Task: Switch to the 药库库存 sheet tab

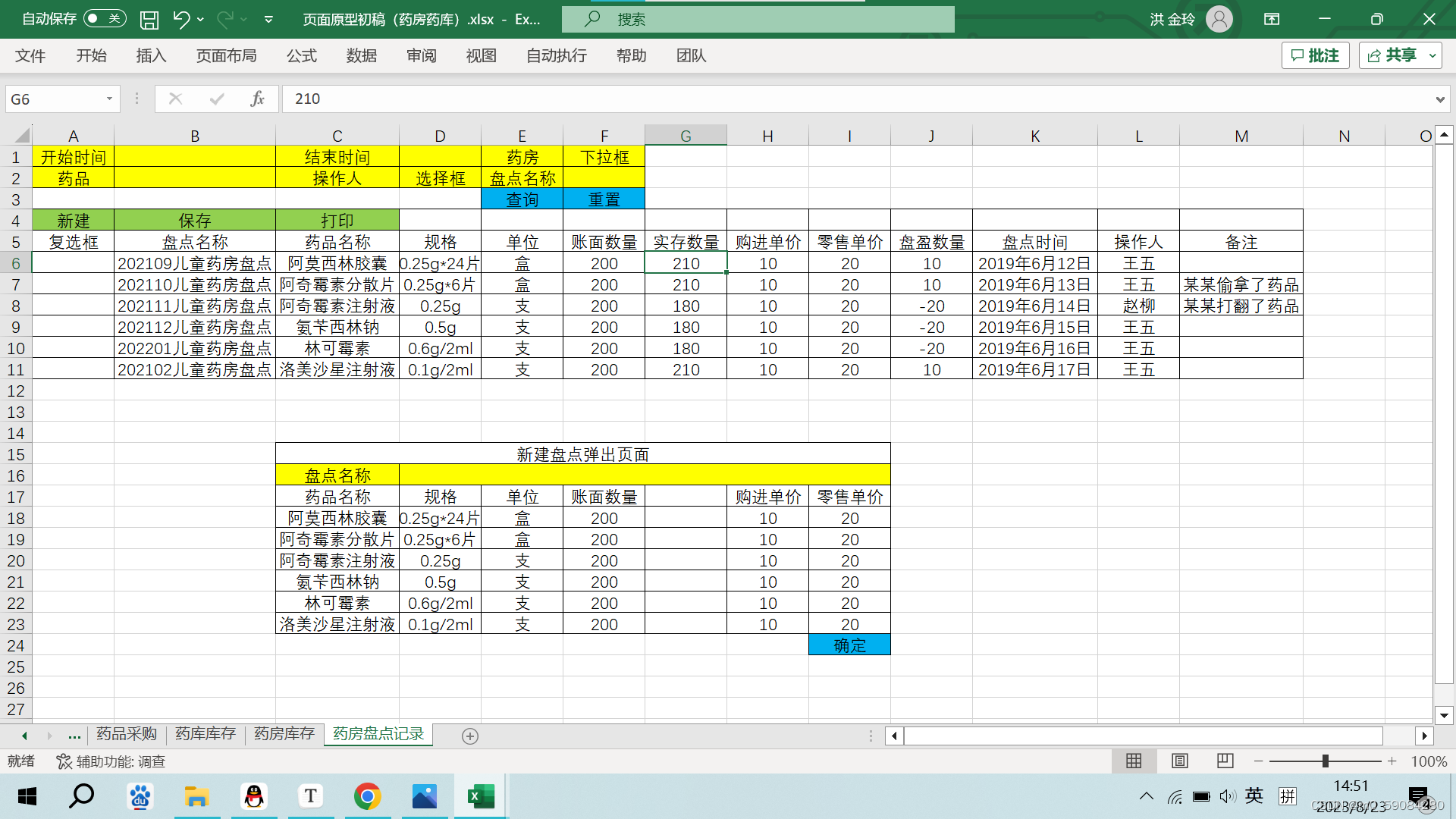Action: tap(206, 734)
